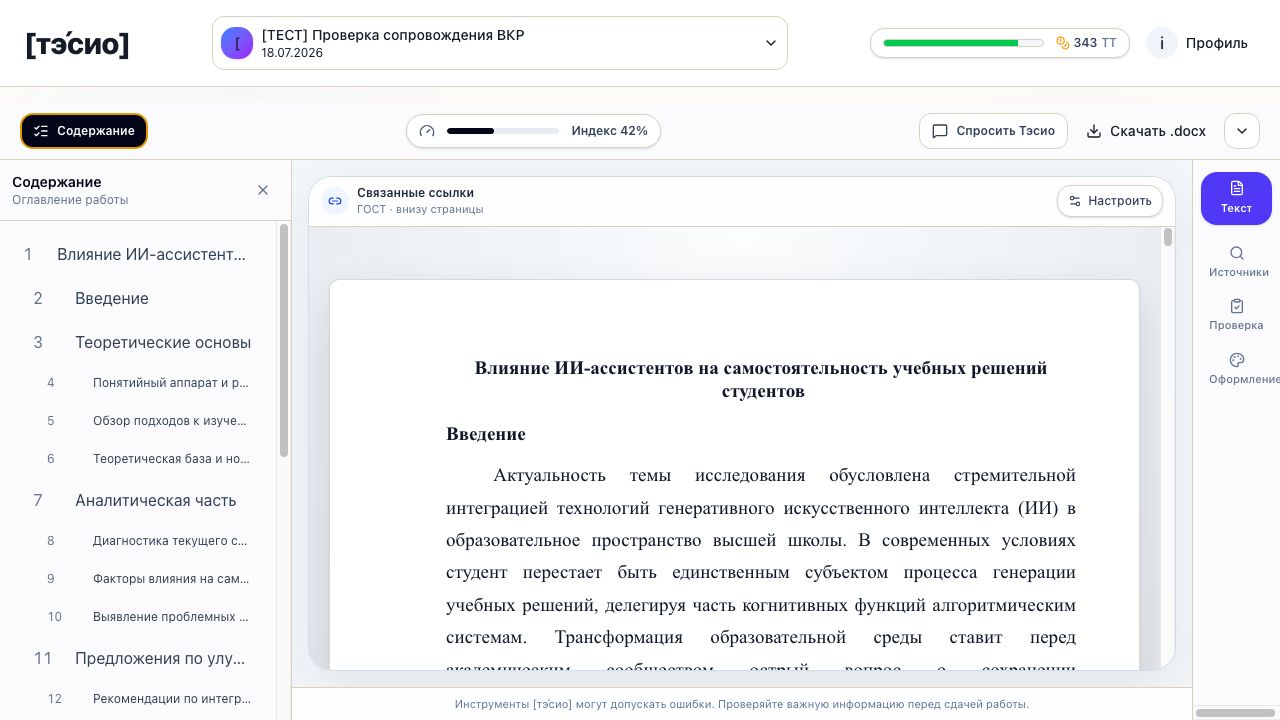Click the gauge icon beside Индекс

tap(427, 131)
